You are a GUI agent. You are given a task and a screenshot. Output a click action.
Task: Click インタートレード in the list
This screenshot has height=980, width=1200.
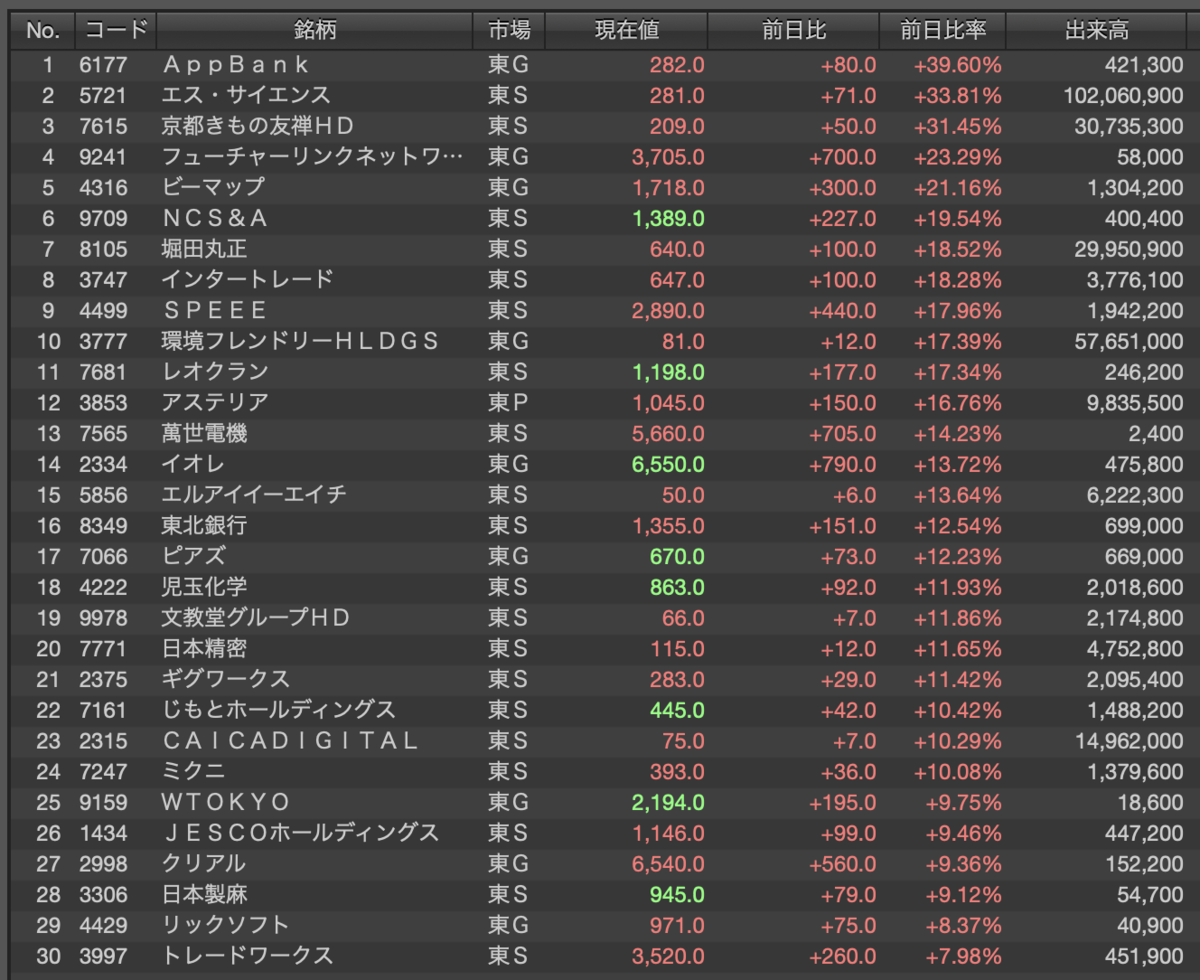247,279
